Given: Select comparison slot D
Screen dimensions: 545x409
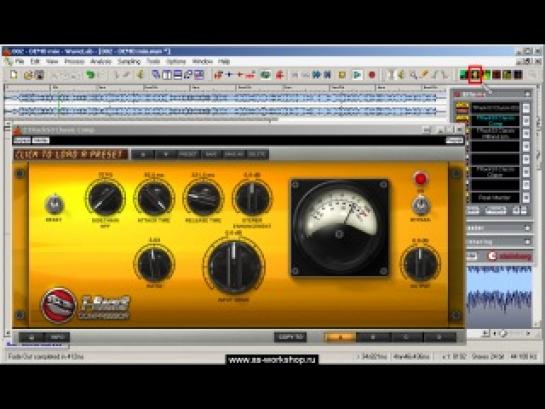Looking at the screenshot, I should pyautogui.click(x=439, y=337).
